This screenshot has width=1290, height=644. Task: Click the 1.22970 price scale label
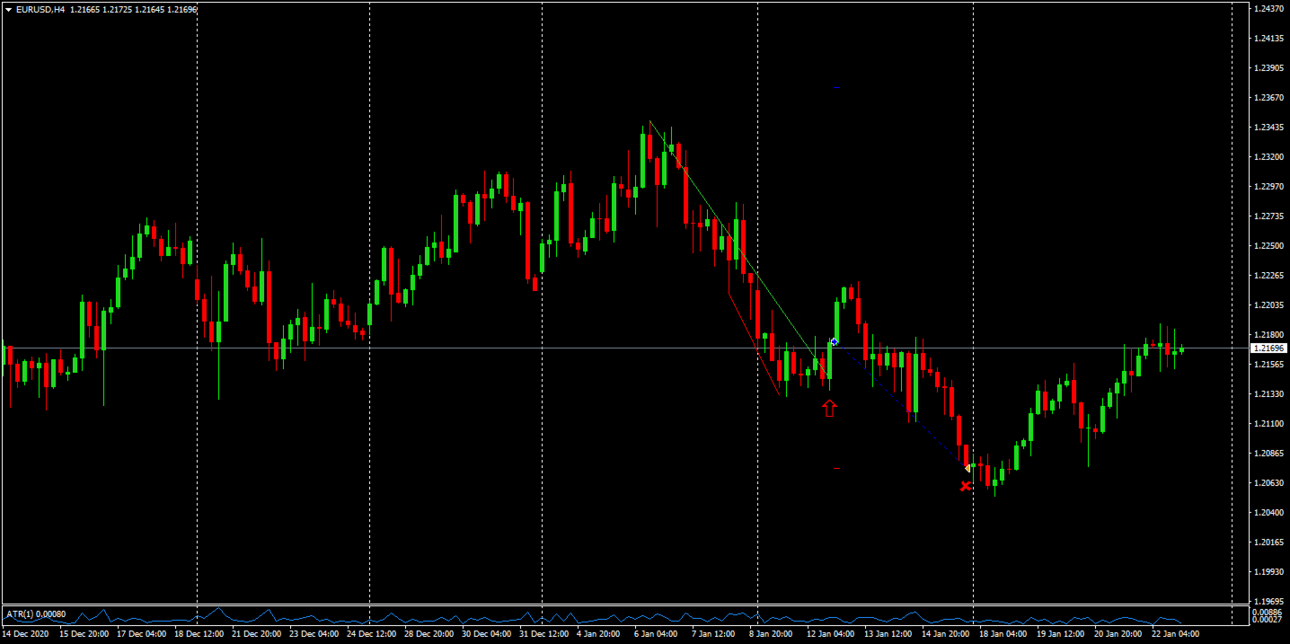point(1267,187)
